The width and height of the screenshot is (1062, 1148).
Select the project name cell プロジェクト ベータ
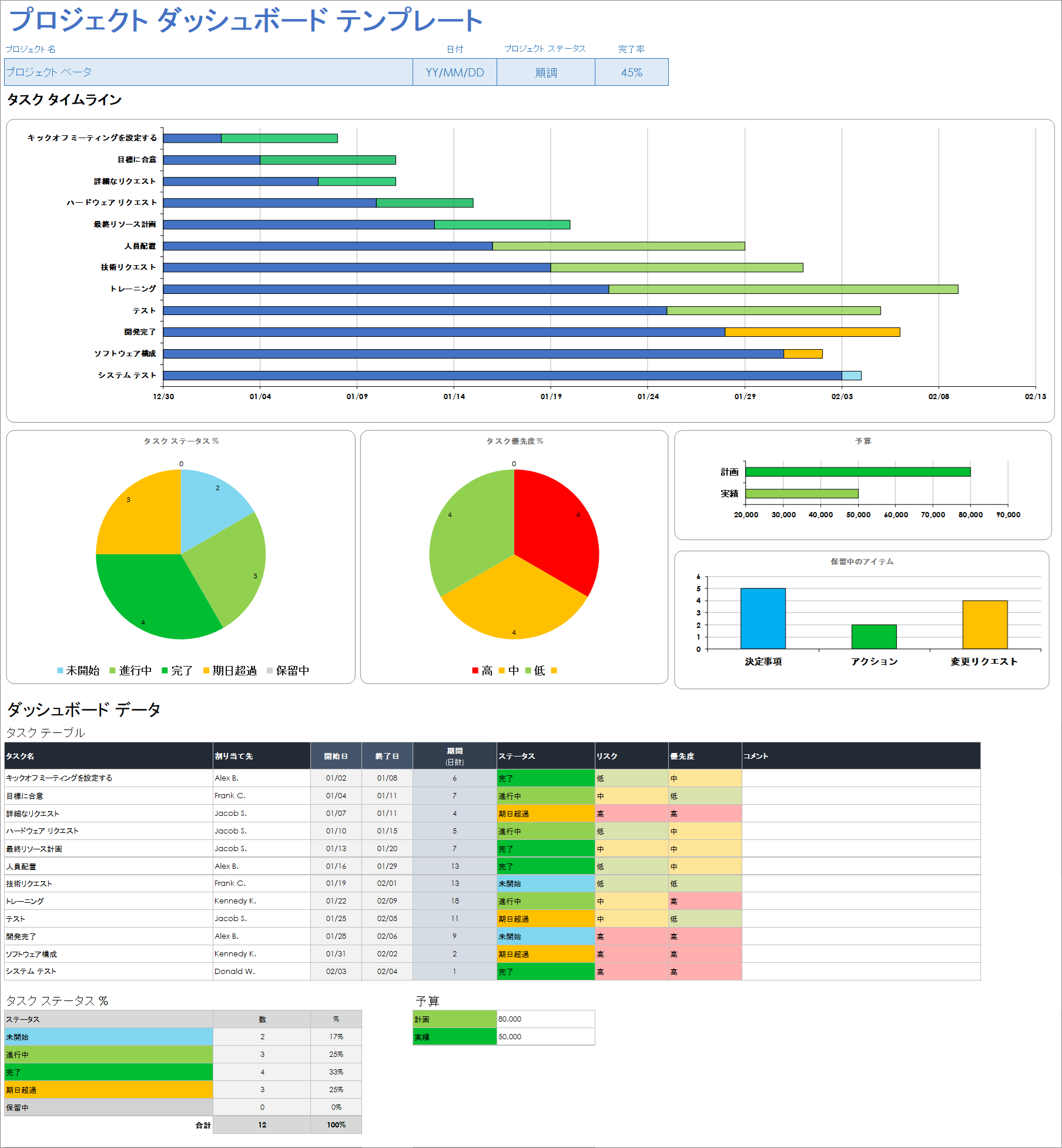click(209, 72)
